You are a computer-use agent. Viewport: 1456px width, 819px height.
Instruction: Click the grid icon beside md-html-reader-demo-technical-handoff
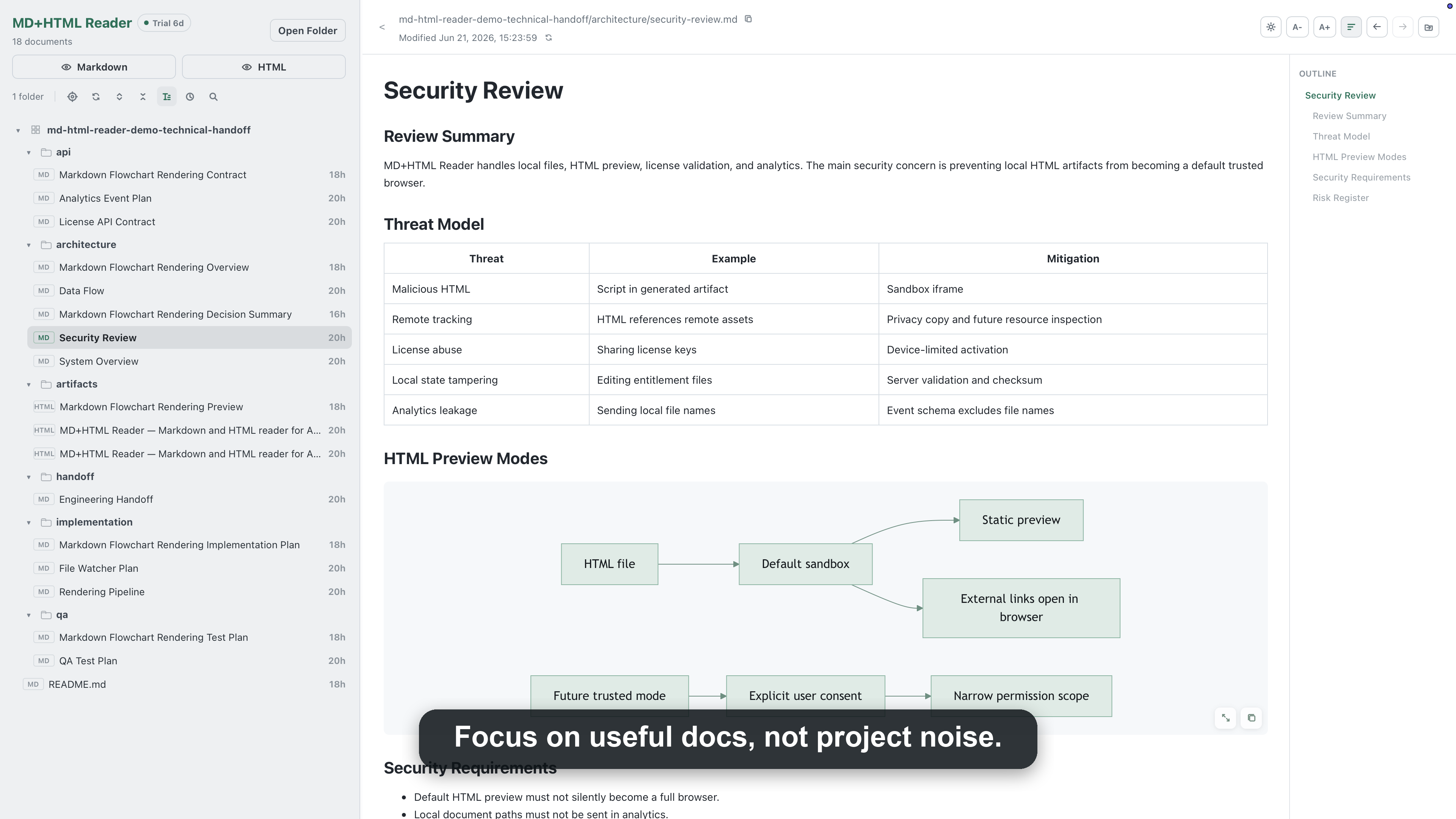[36, 130]
